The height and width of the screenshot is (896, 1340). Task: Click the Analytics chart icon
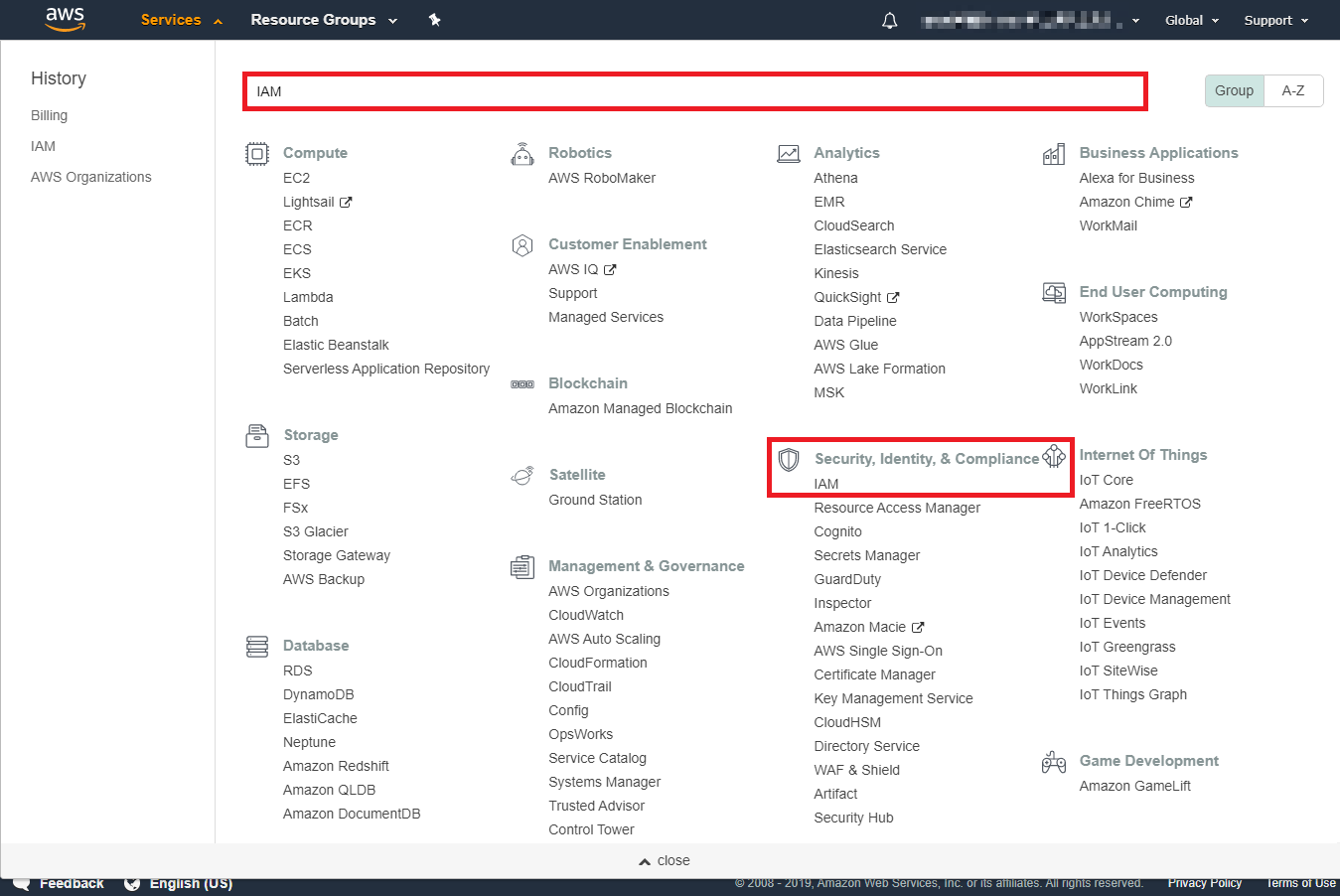click(x=789, y=153)
